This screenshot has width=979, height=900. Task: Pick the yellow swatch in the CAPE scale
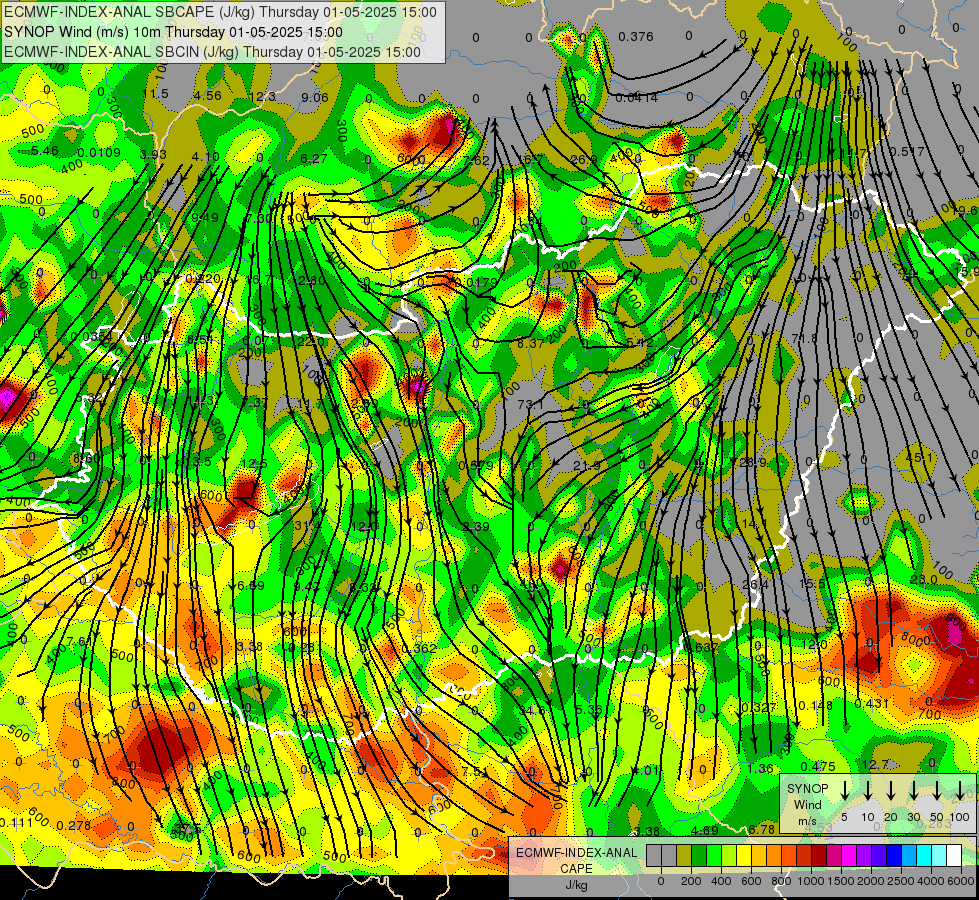(744, 855)
